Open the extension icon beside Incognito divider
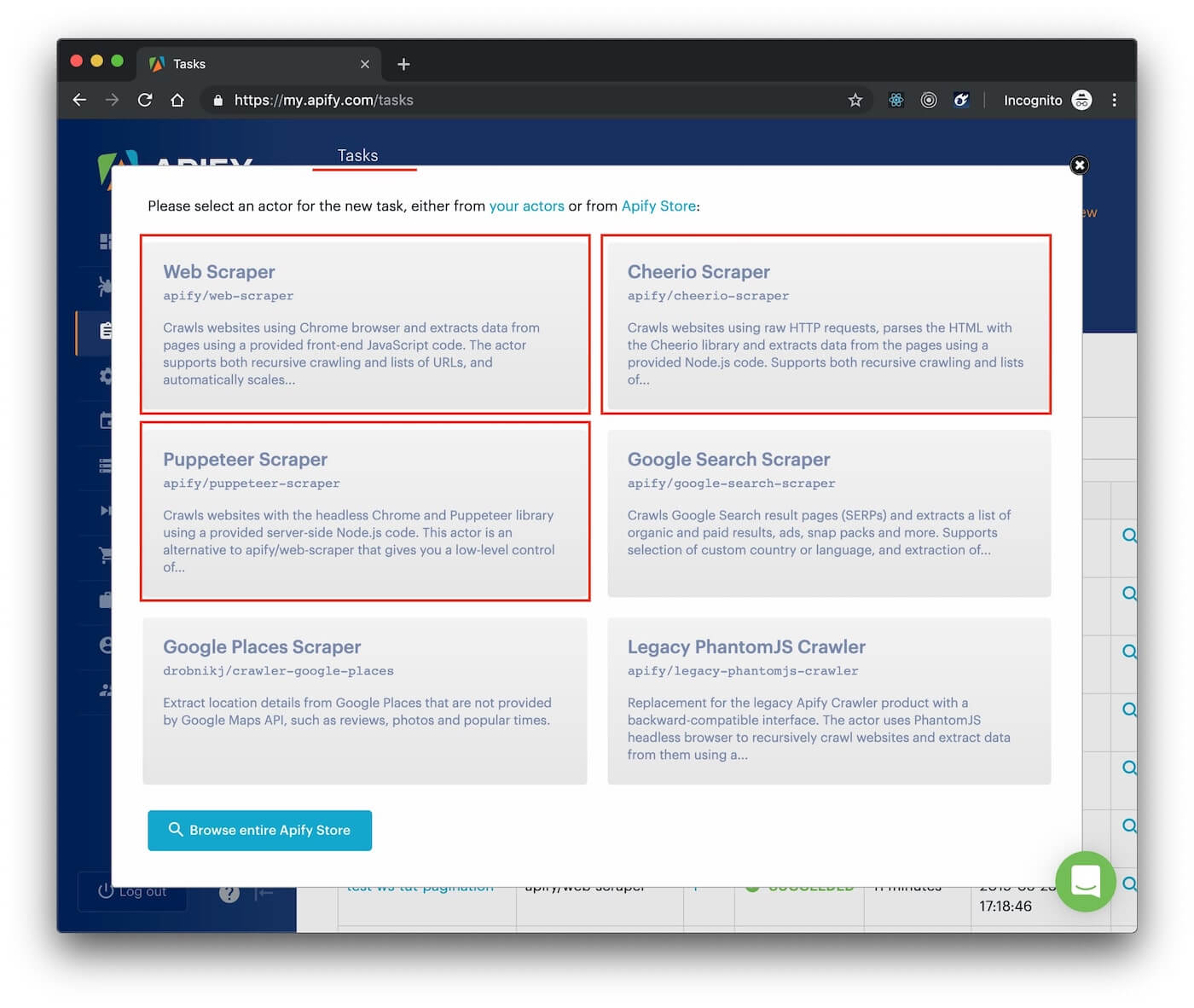 [961, 100]
